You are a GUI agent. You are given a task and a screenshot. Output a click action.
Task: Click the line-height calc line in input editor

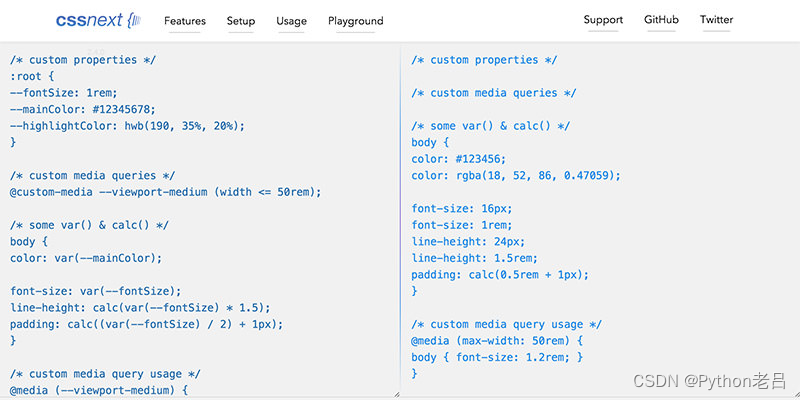click(140, 307)
